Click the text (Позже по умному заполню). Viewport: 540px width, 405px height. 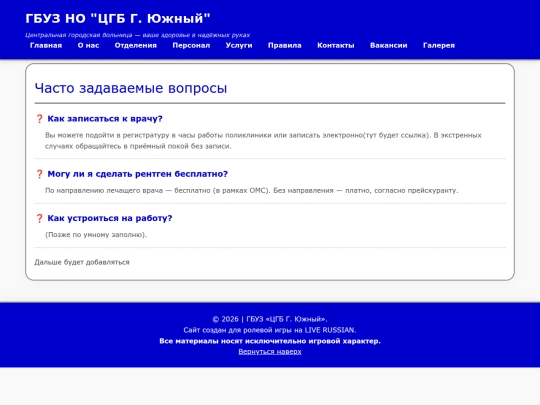click(x=96, y=235)
